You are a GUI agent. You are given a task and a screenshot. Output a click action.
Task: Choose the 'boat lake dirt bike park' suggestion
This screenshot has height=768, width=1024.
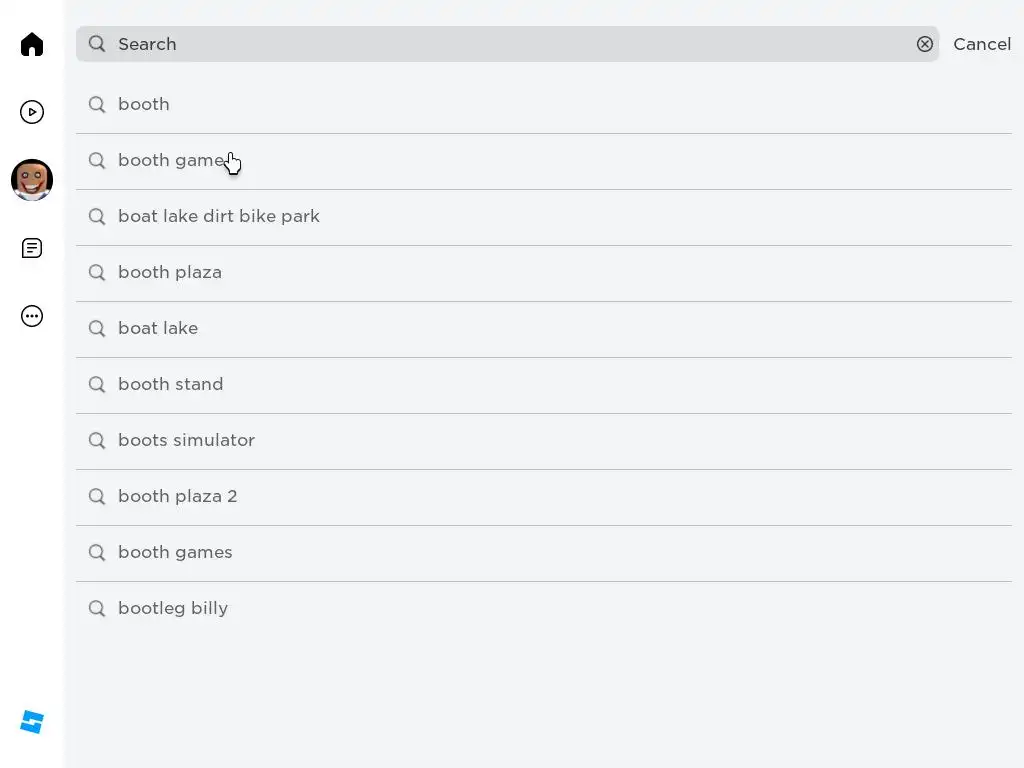point(219,216)
